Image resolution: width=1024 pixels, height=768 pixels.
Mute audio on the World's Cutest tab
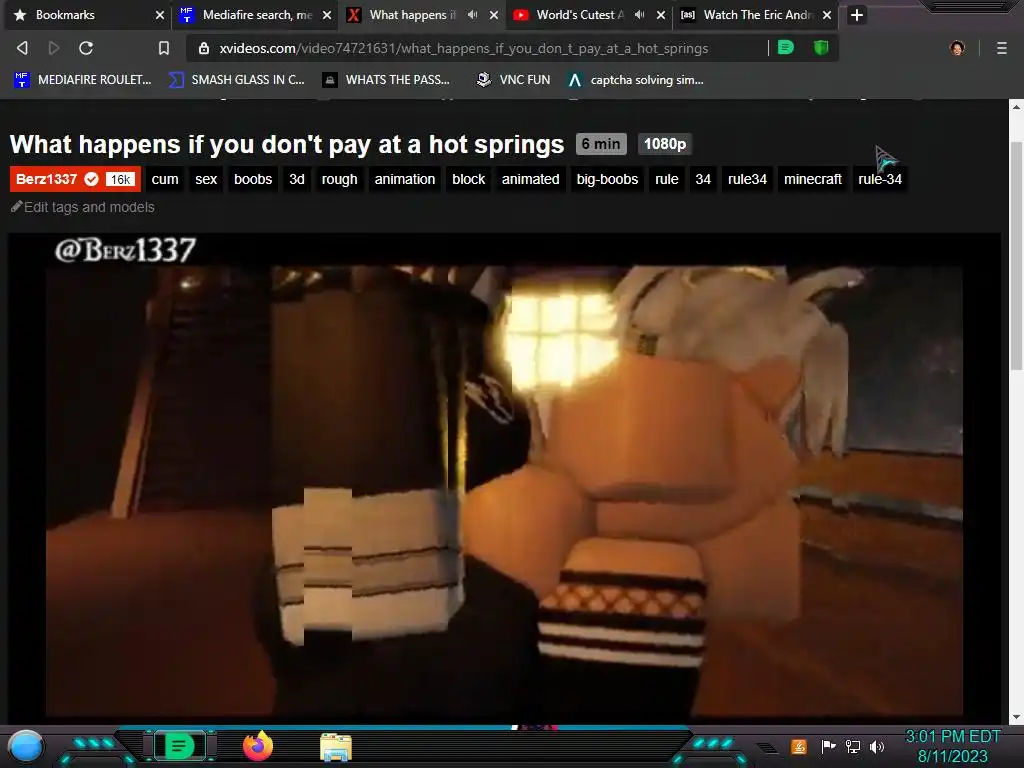tap(639, 14)
